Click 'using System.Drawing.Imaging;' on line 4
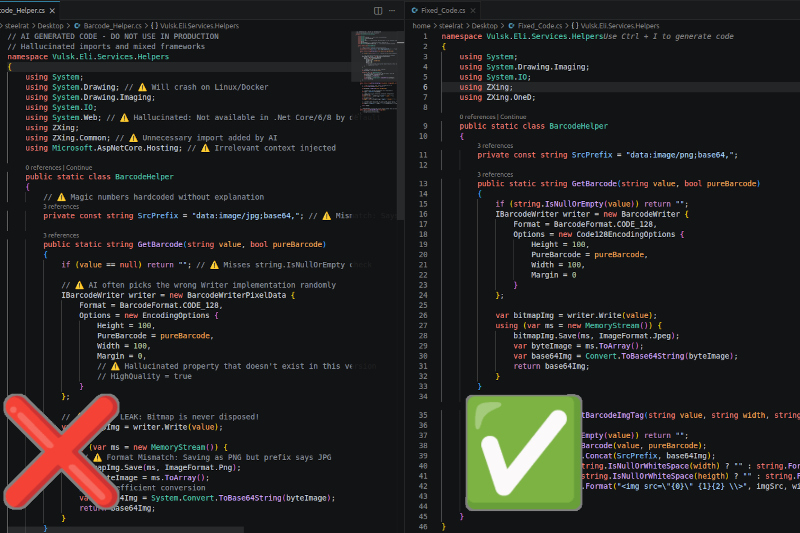This screenshot has height=533, width=800. pyautogui.click(x=524, y=67)
